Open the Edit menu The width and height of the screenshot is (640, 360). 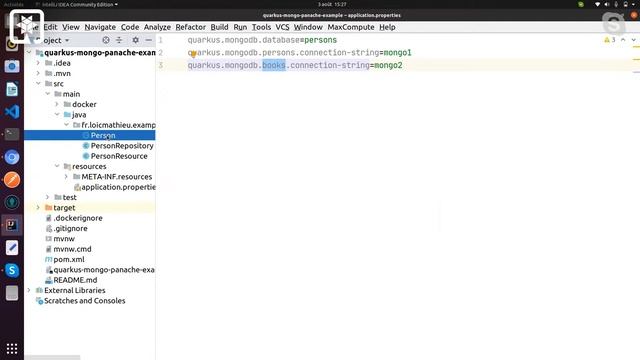click(x=50, y=27)
